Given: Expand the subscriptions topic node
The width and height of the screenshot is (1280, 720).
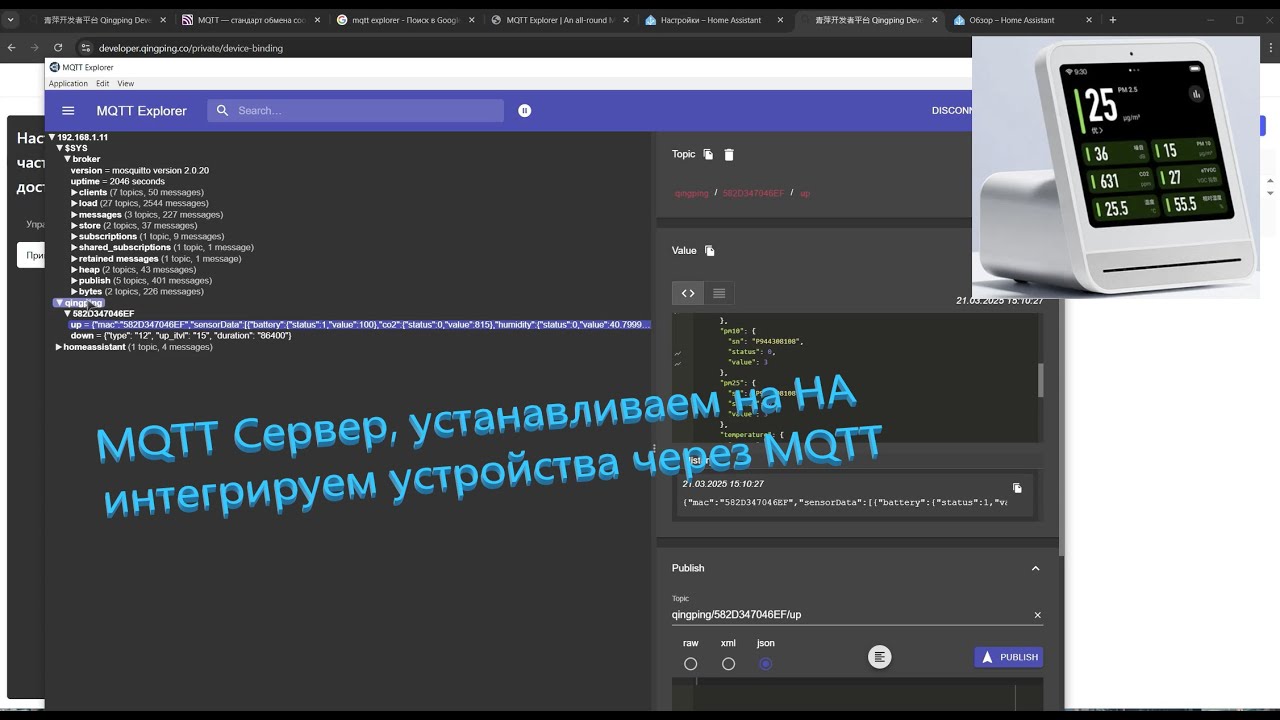Looking at the screenshot, I should [74, 237].
